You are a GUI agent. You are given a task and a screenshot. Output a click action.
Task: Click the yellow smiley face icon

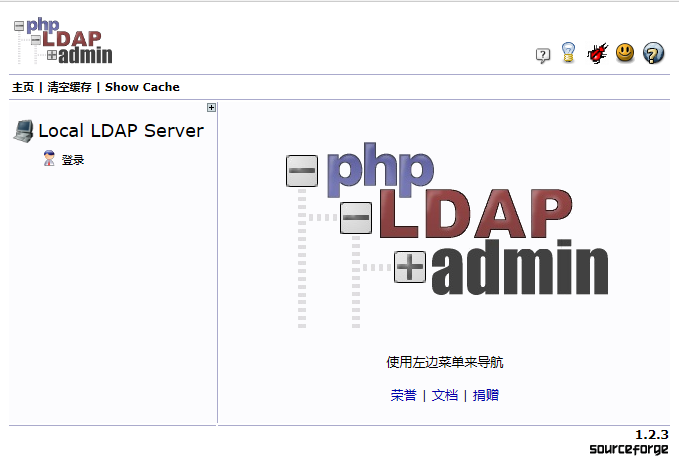(x=625, y=52)
